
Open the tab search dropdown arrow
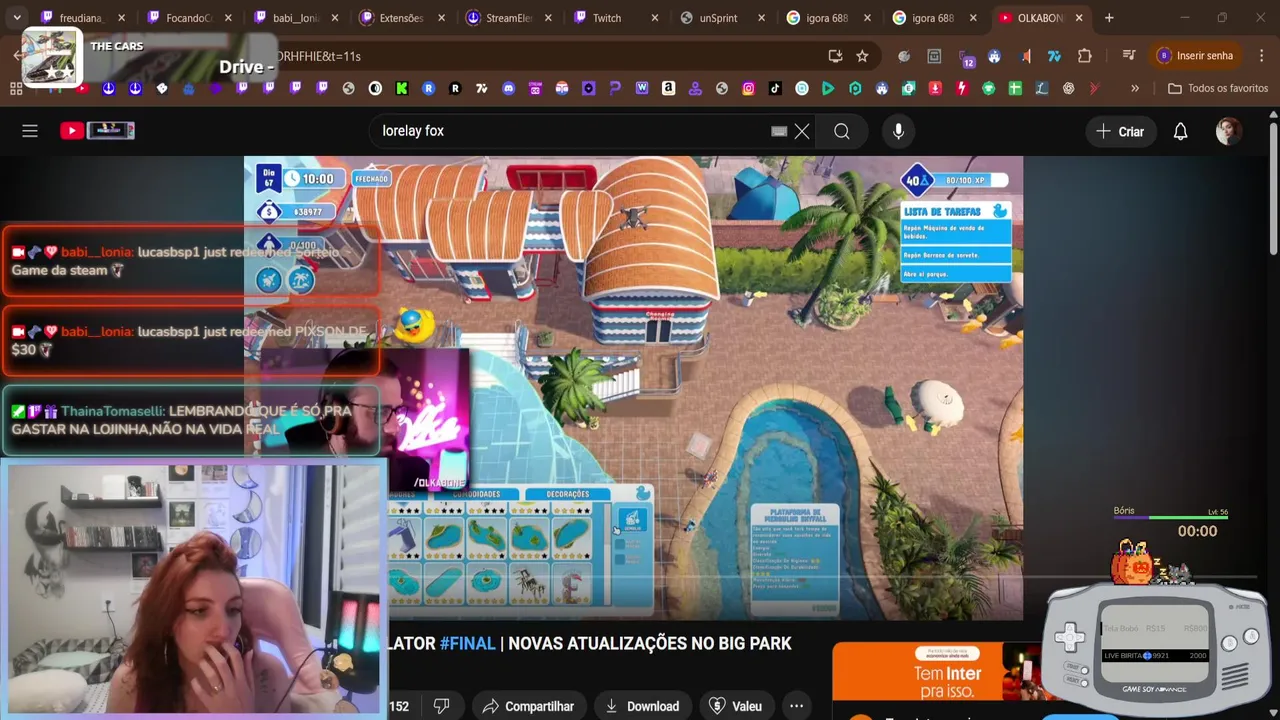(x=16, y=18)
